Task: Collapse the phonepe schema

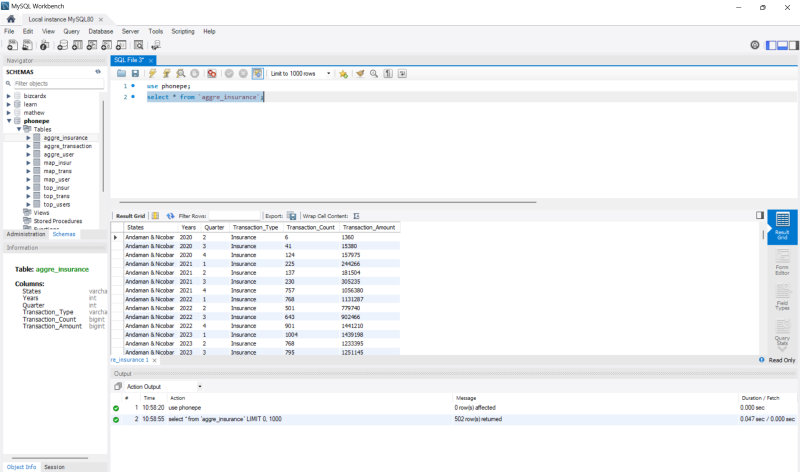Action: 9,121
